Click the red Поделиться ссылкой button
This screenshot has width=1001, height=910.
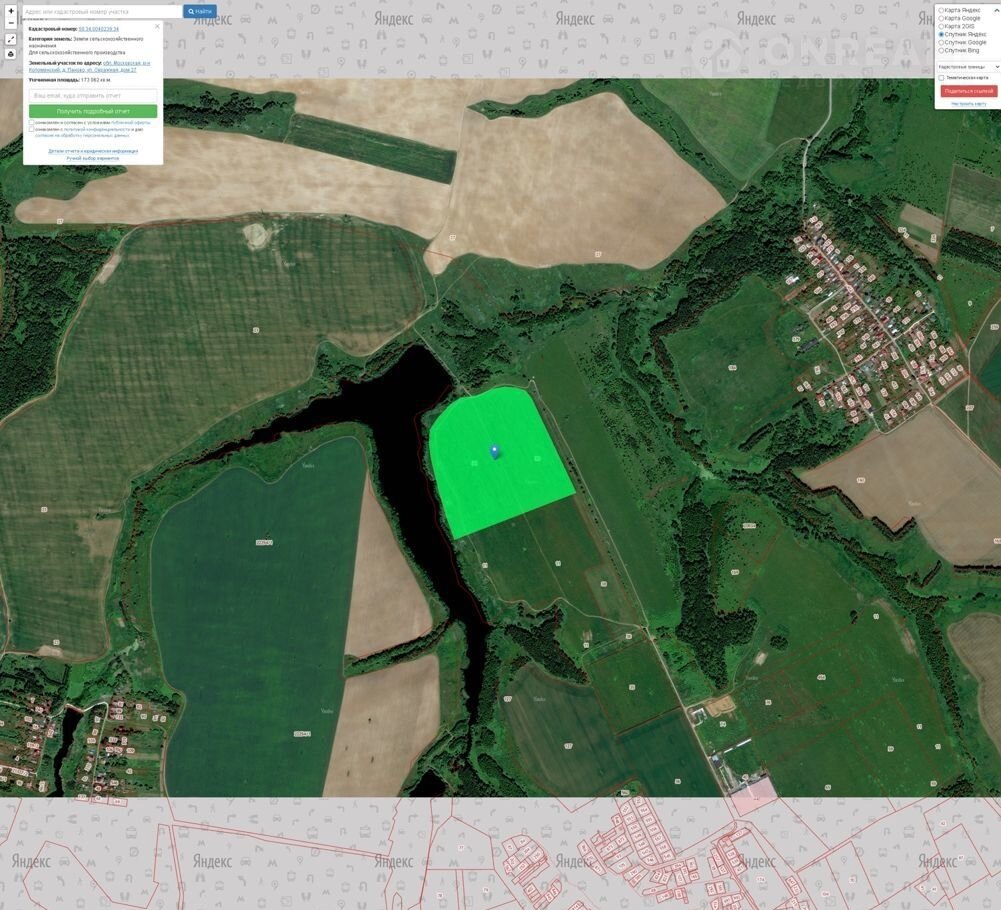[x=968, y=91]
